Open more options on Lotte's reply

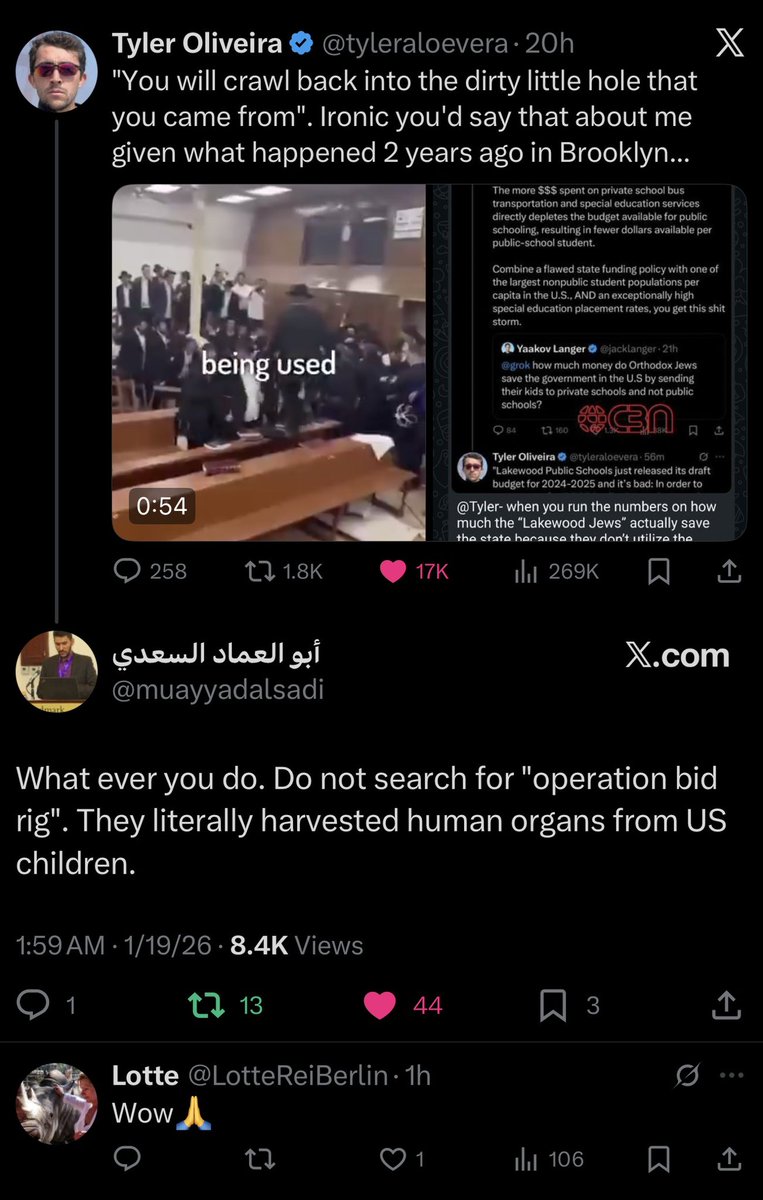(733, 1076)
